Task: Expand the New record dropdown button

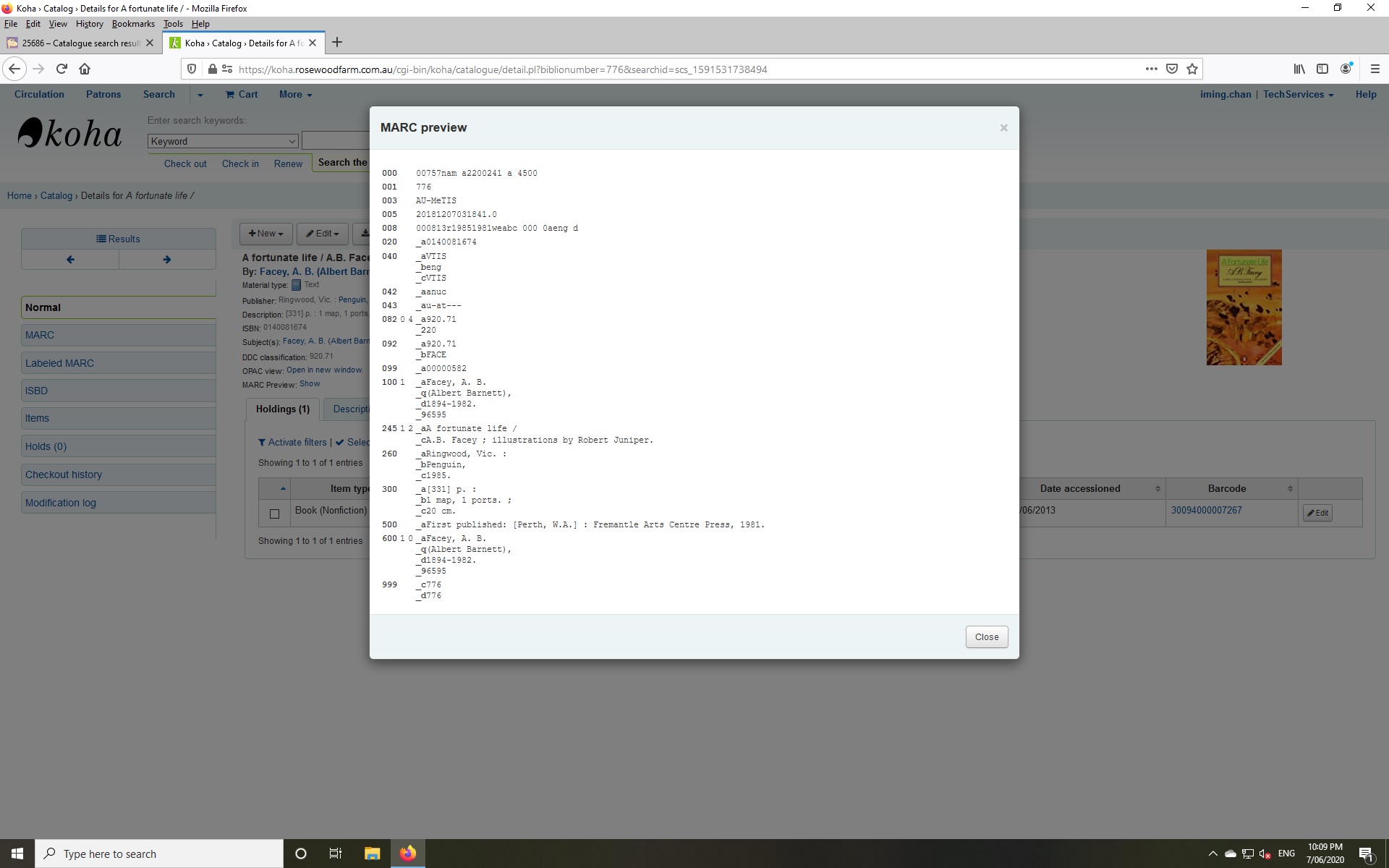Action: tap(266, 234)
